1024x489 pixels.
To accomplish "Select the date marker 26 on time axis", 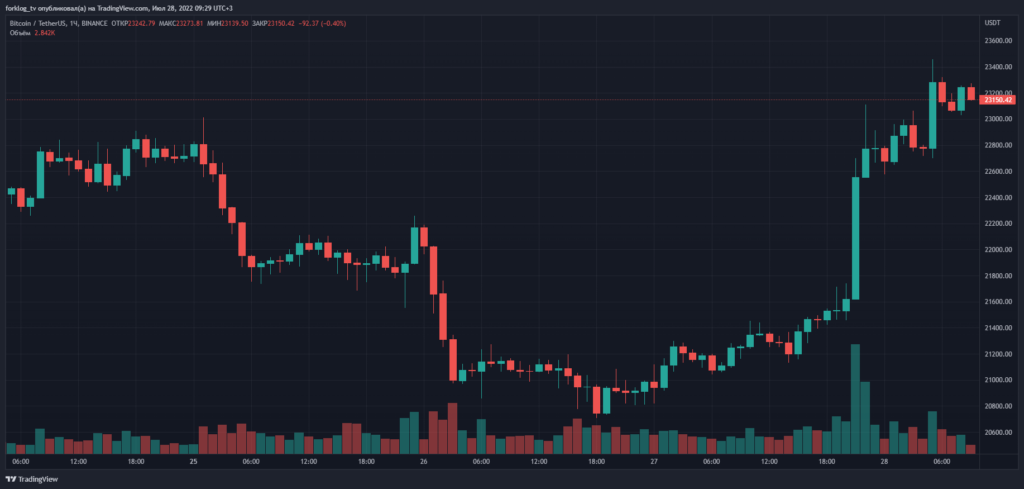I will coord(424,462).
